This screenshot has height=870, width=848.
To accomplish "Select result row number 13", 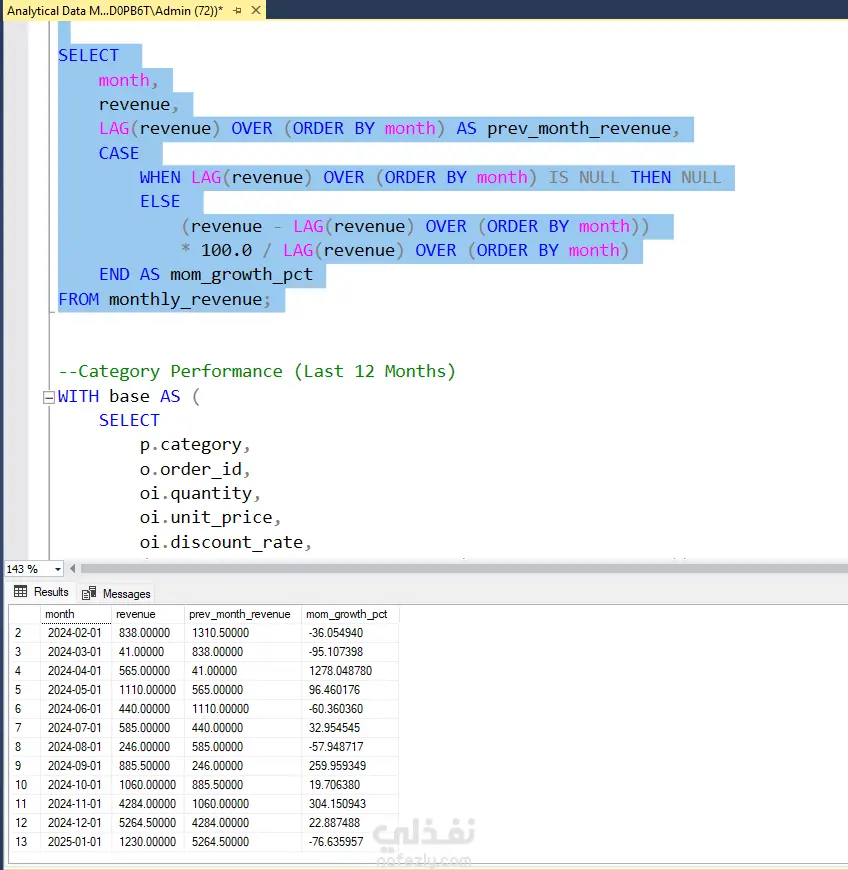I will point(24,842).
